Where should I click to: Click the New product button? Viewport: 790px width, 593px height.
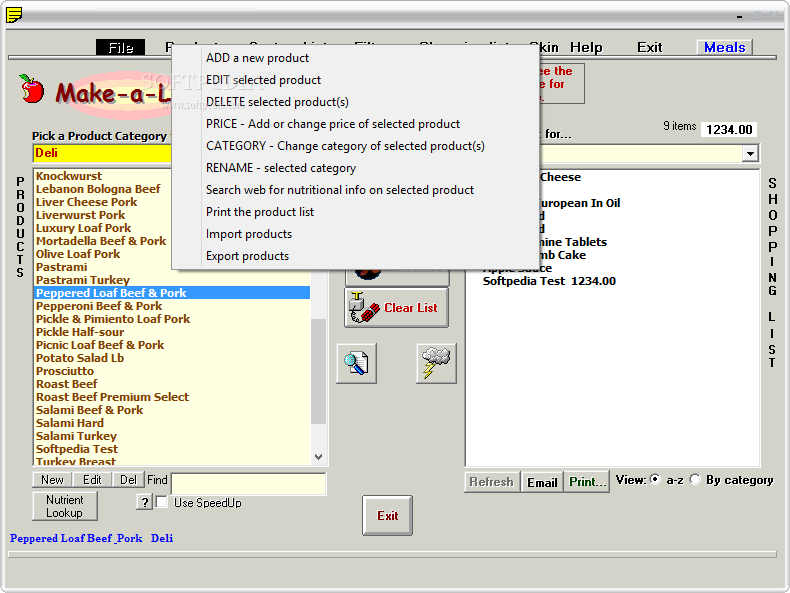click(52, 480)
